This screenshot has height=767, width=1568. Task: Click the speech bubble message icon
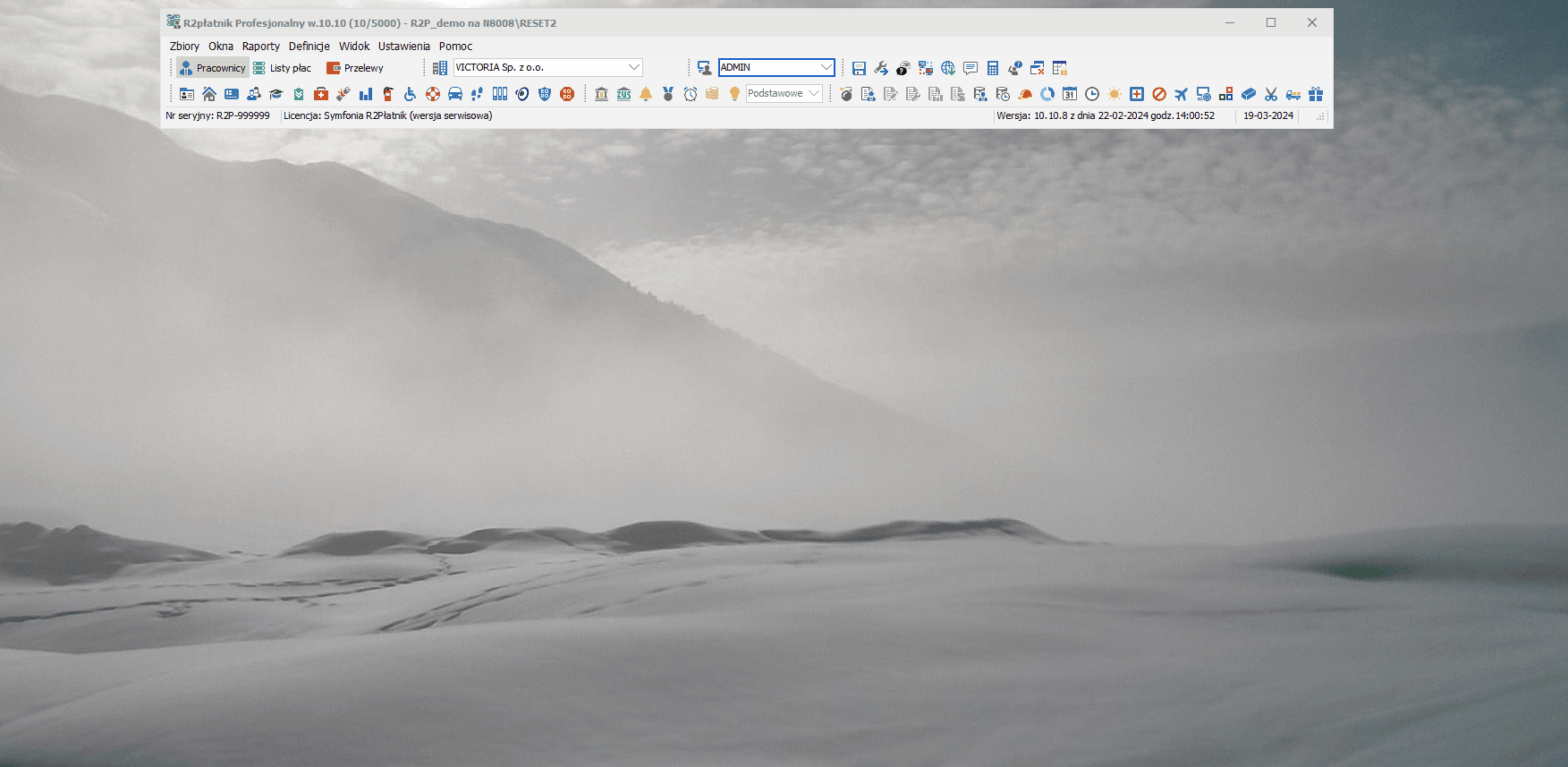(x=970, y=68)
